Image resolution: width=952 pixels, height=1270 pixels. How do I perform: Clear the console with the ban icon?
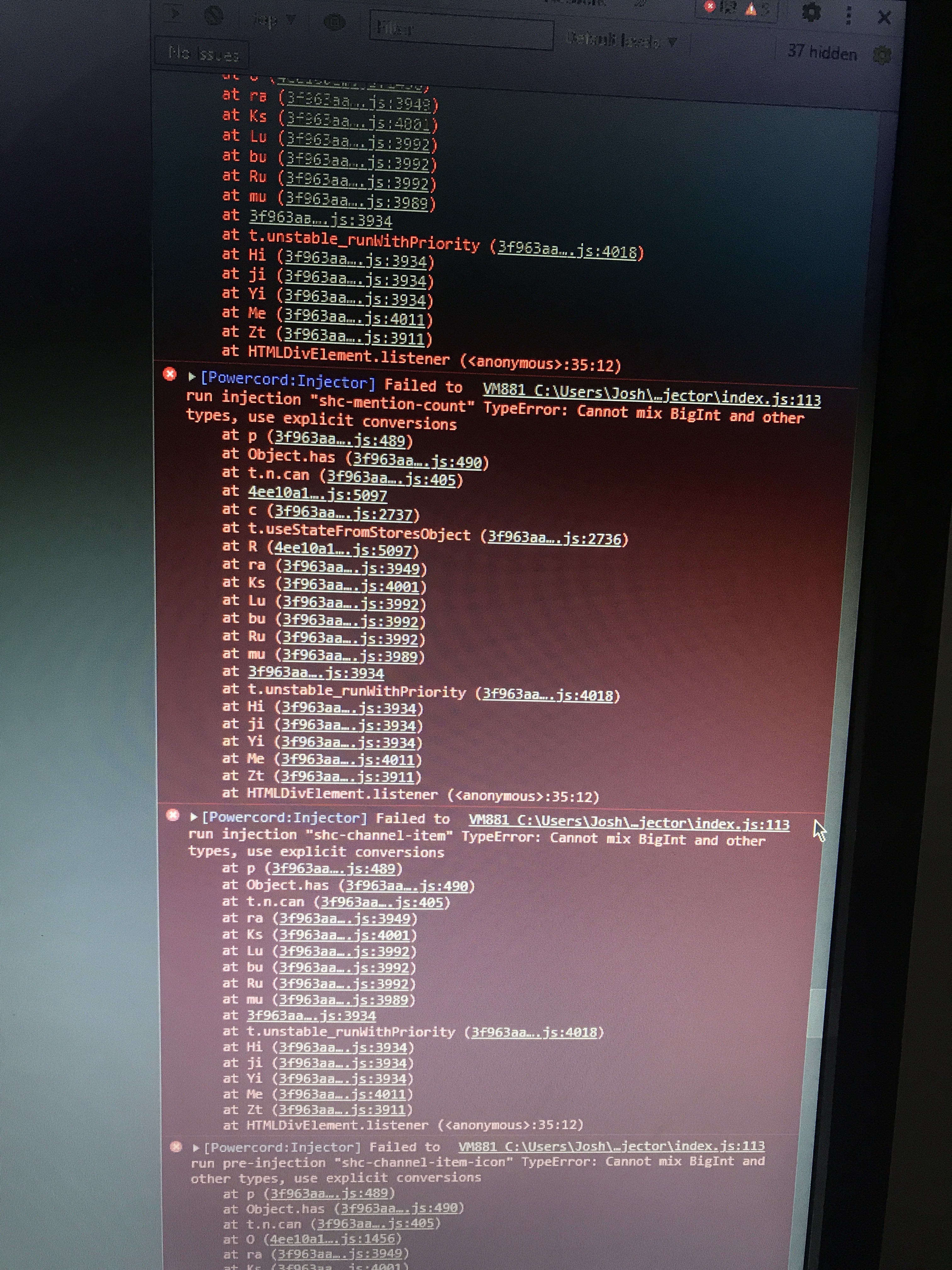pos(213,16)
